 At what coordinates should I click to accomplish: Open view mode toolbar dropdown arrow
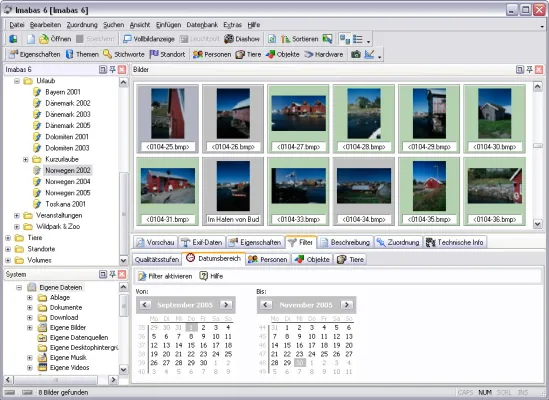(368, 41)
